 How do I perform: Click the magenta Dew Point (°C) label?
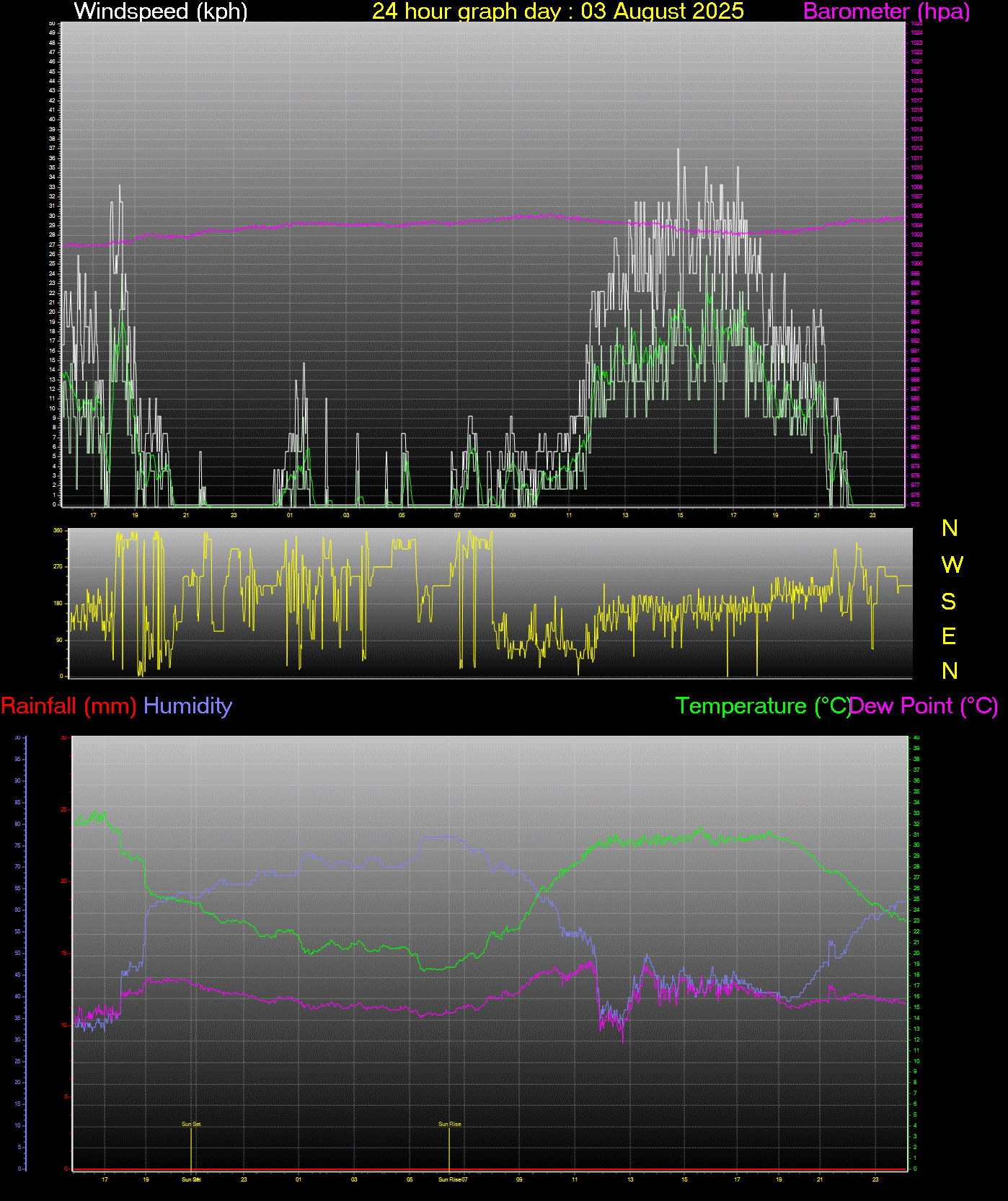(x=924, y=705)
